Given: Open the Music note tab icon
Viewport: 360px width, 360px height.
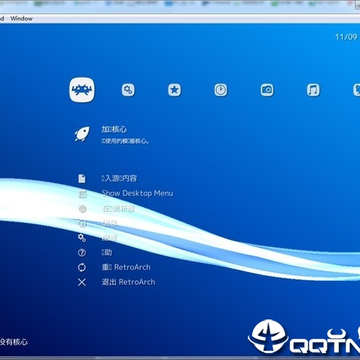Looking at the screenshot, I should 313,90.
